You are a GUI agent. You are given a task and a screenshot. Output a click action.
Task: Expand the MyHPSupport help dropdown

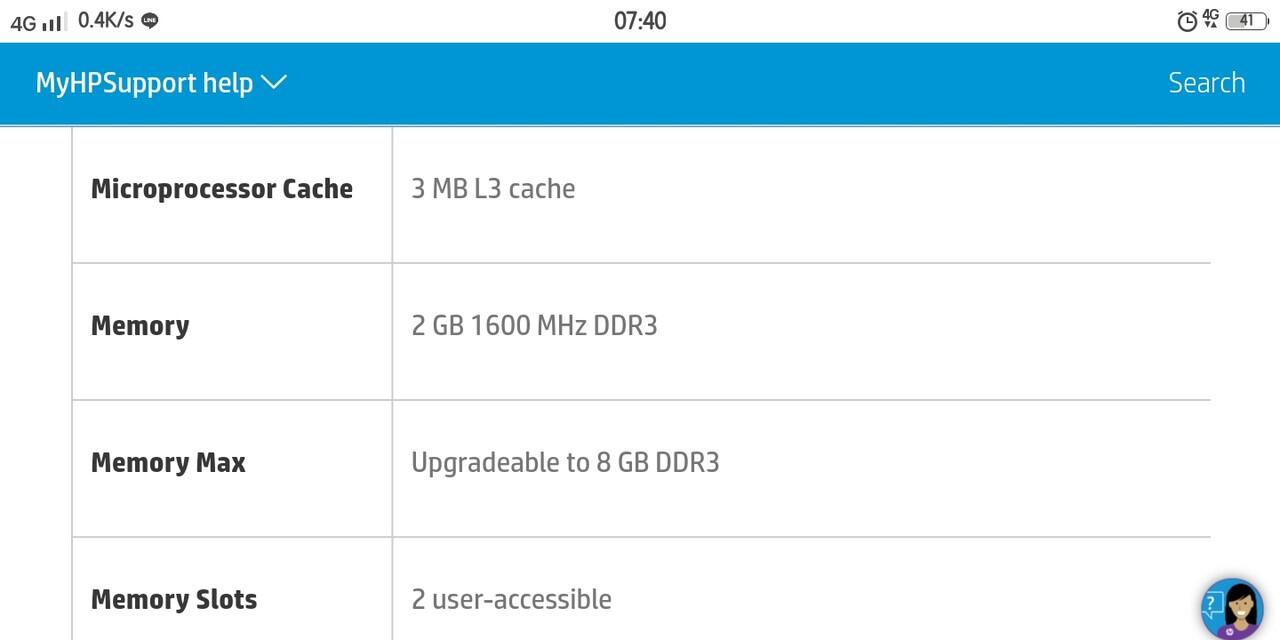click(163, 83)
